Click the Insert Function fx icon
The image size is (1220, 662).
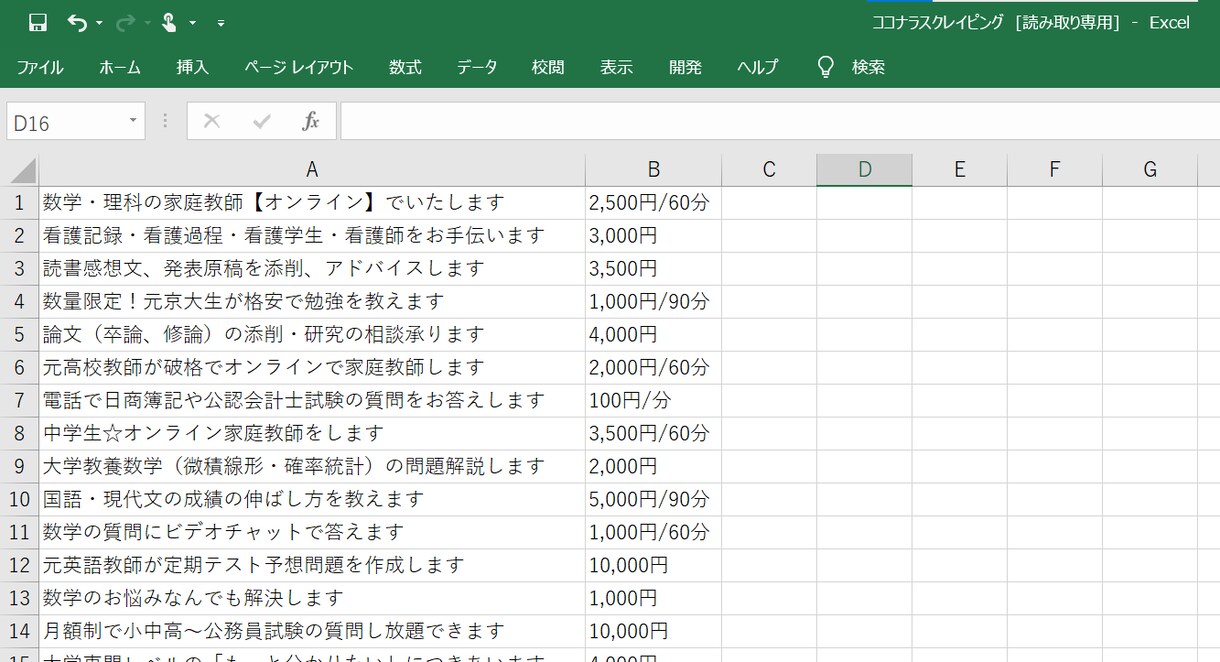pyautogui.click(x=311, y=121)
